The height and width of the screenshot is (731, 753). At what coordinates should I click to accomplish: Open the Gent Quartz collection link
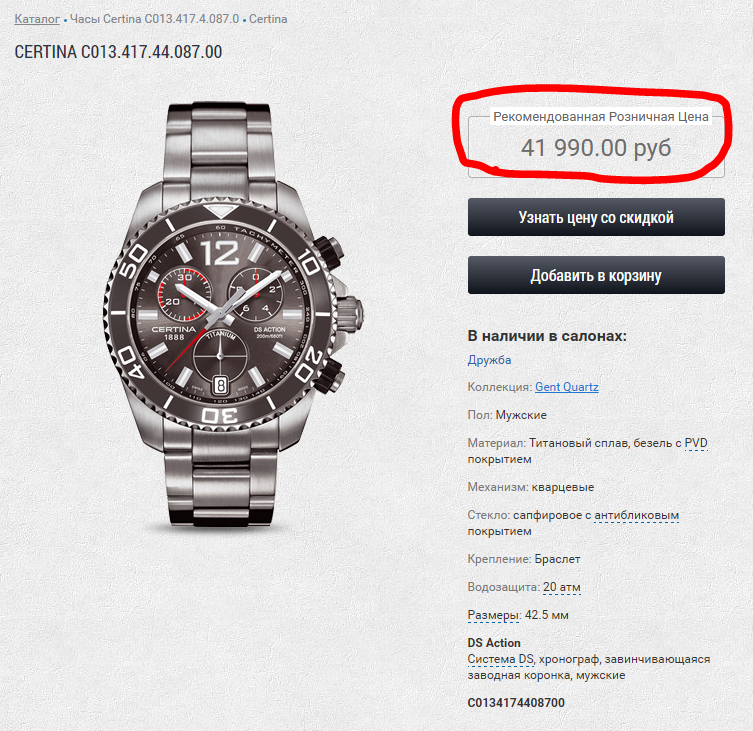point(567,387)
